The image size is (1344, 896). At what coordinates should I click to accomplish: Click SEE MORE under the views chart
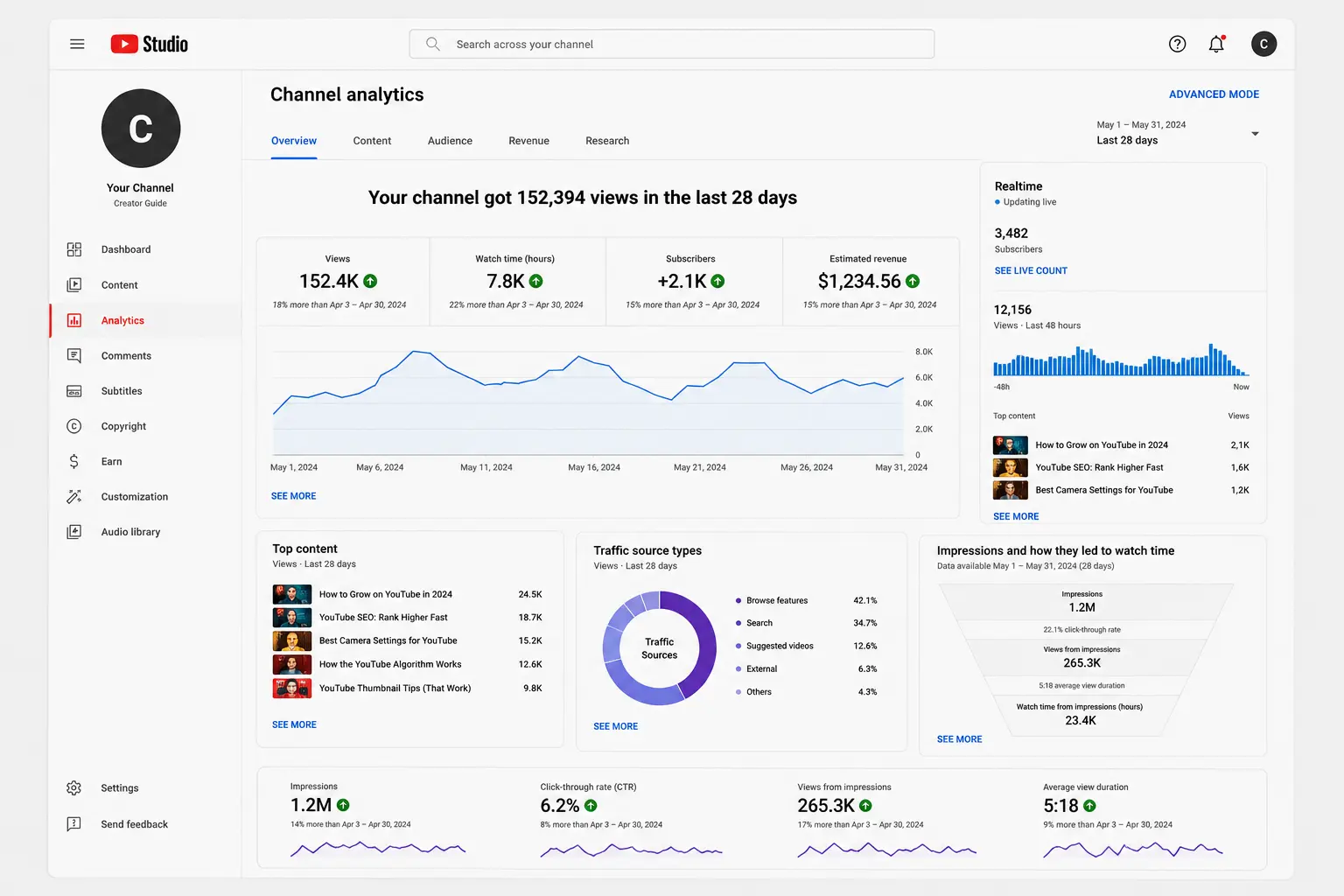click(x=293, y=496)
